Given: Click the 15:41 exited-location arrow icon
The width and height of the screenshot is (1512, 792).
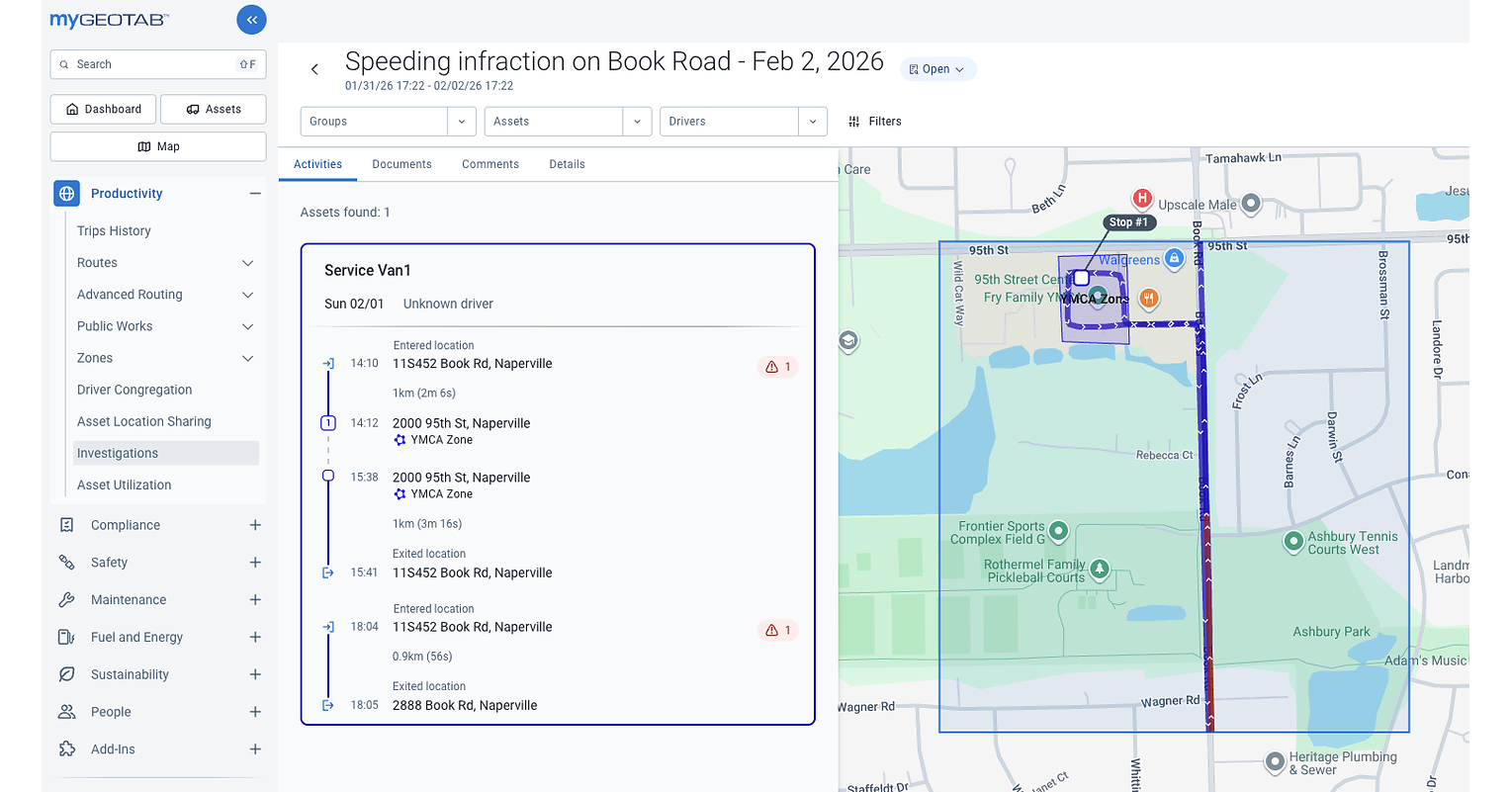Looking at the screenshot, I should coord(328,572).
